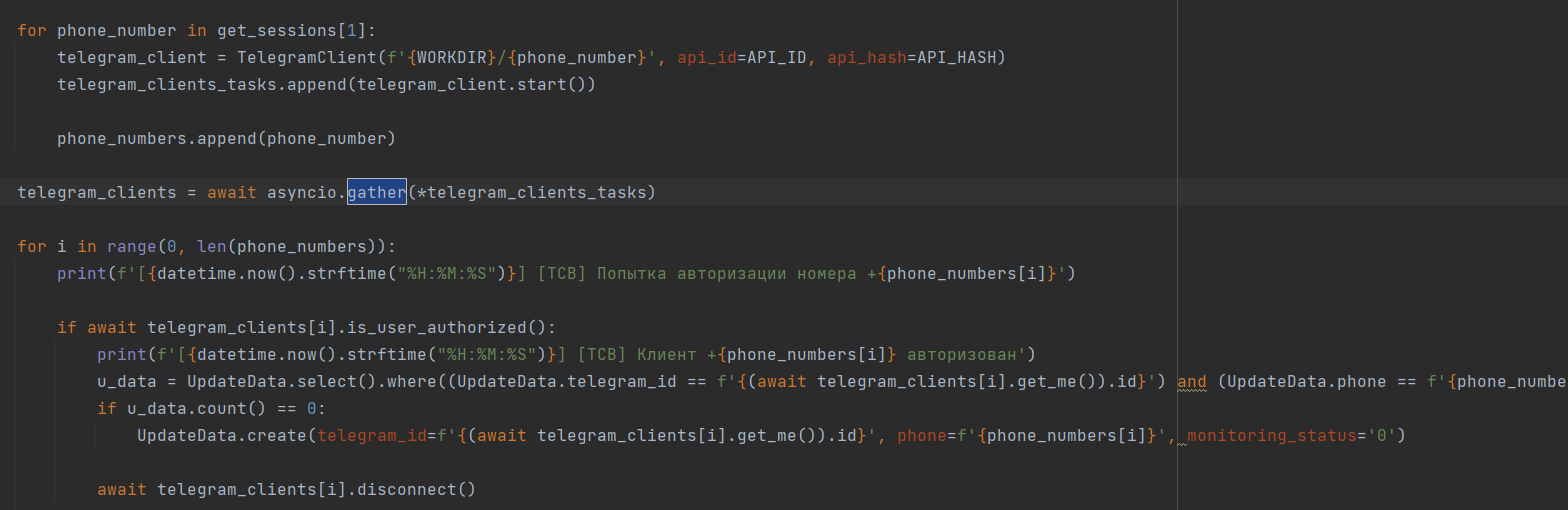The height and width of the screenshot is (510, 1568).
Task: Click 'telegram_clients_tasks.append' line
Action: (327, 85)
